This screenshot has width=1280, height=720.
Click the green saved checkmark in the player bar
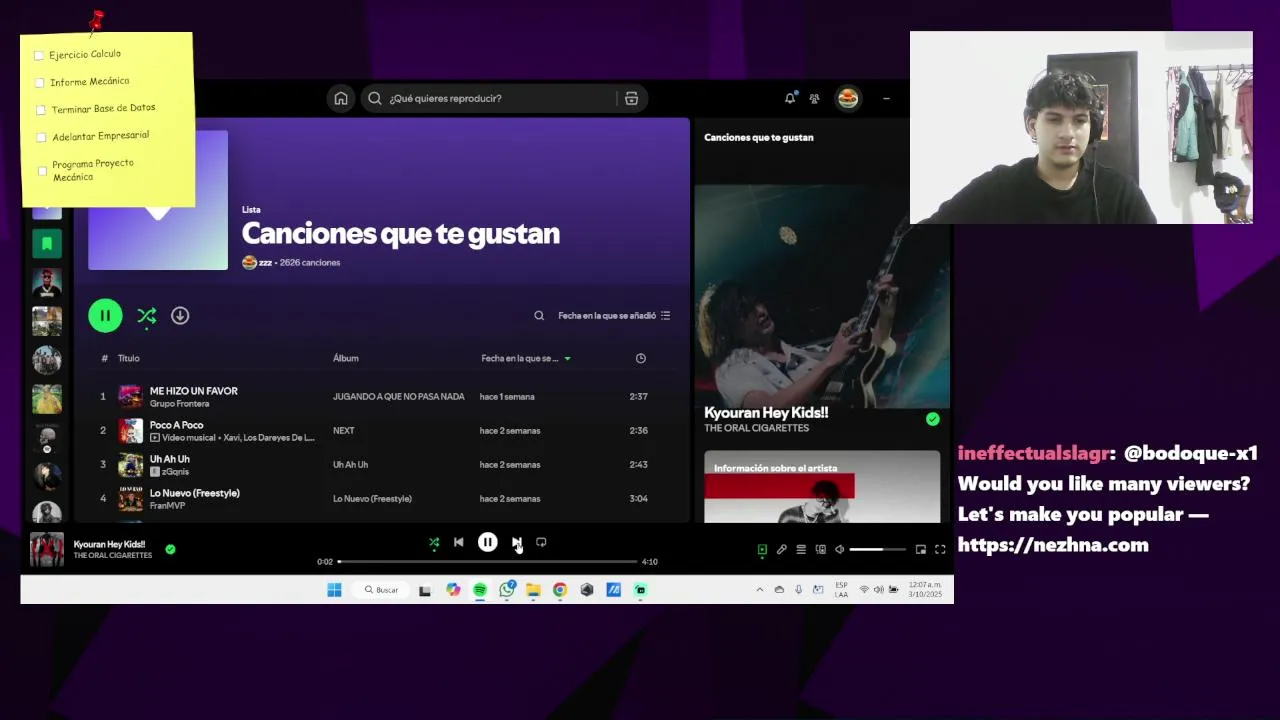click(170, 549)
